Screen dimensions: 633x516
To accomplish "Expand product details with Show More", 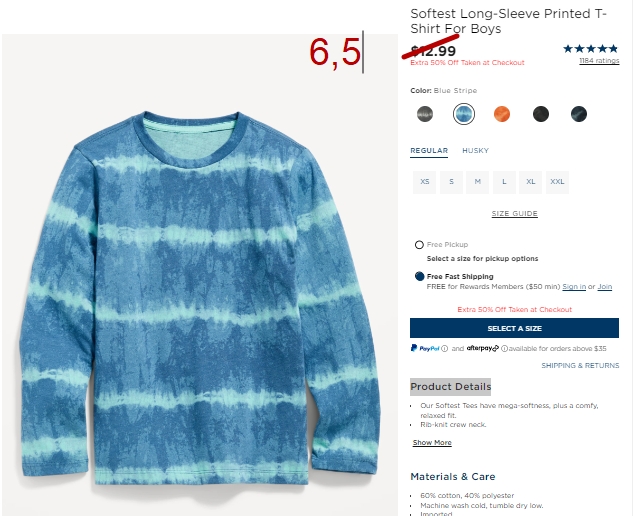I will [432, 443].
